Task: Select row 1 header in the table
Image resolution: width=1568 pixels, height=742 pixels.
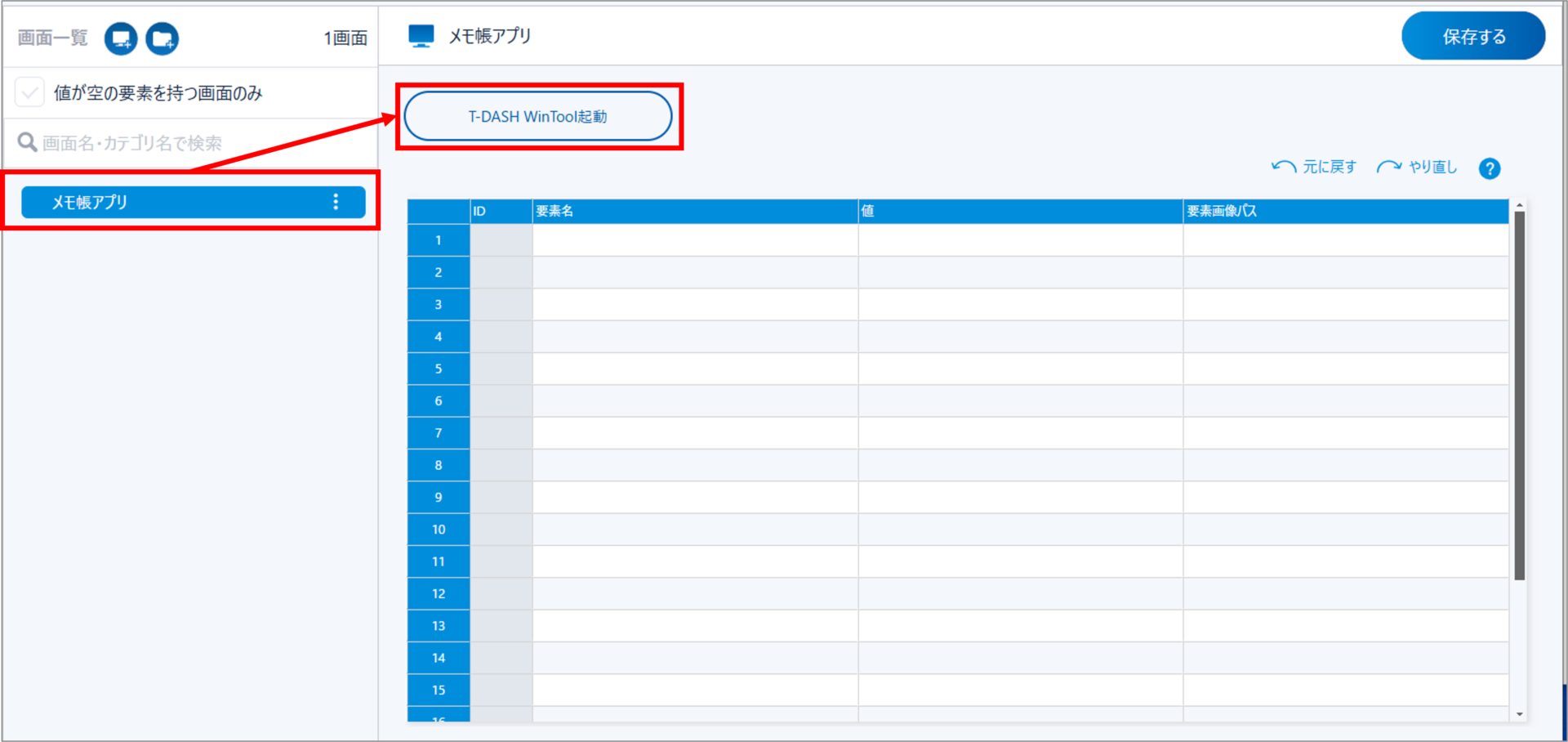Action: point(439,240)
